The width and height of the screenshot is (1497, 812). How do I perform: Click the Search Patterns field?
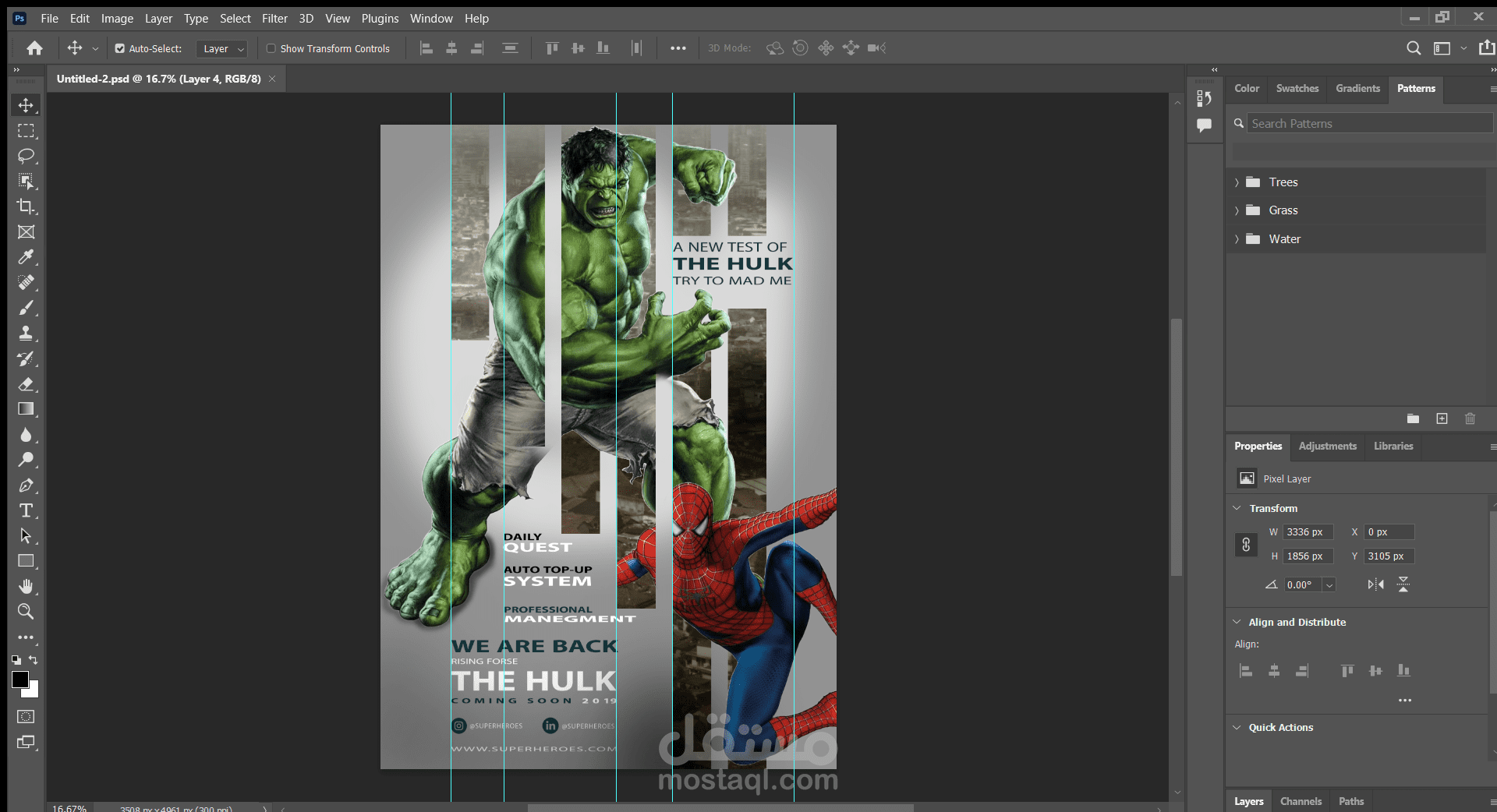point(1369,123)
